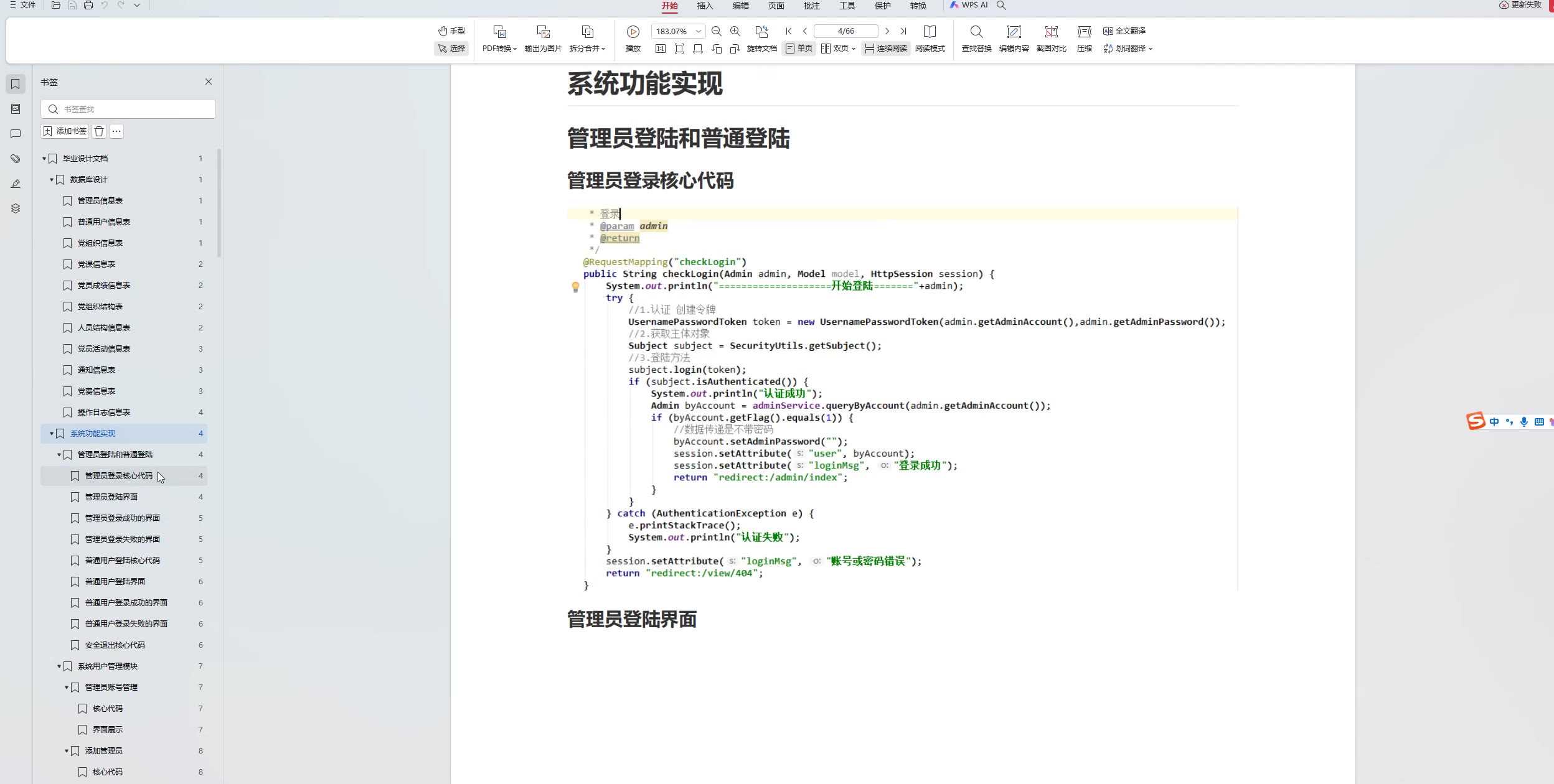The image size is (1554, 784).
Task: Open the attachments paperclip sidebar icon
Action: [x=16, y=159]
